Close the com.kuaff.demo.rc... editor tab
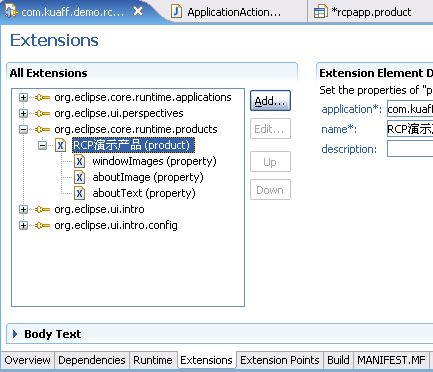The width and height of the screenshot is (433, 372). point(138,12)
